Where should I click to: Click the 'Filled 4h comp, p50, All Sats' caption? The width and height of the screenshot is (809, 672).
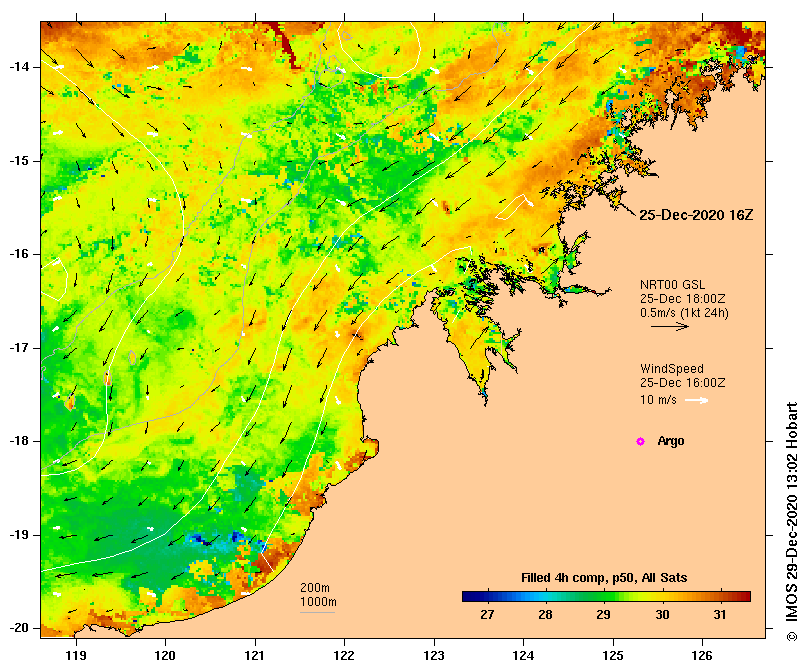[x=604, y=578]
